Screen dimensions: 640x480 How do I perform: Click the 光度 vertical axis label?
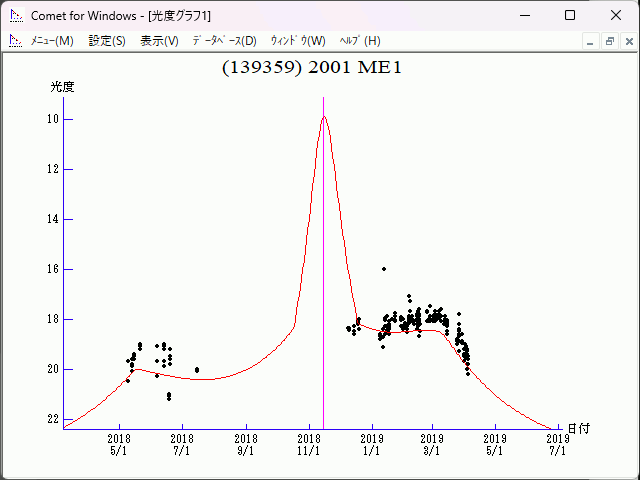[63, 87]
